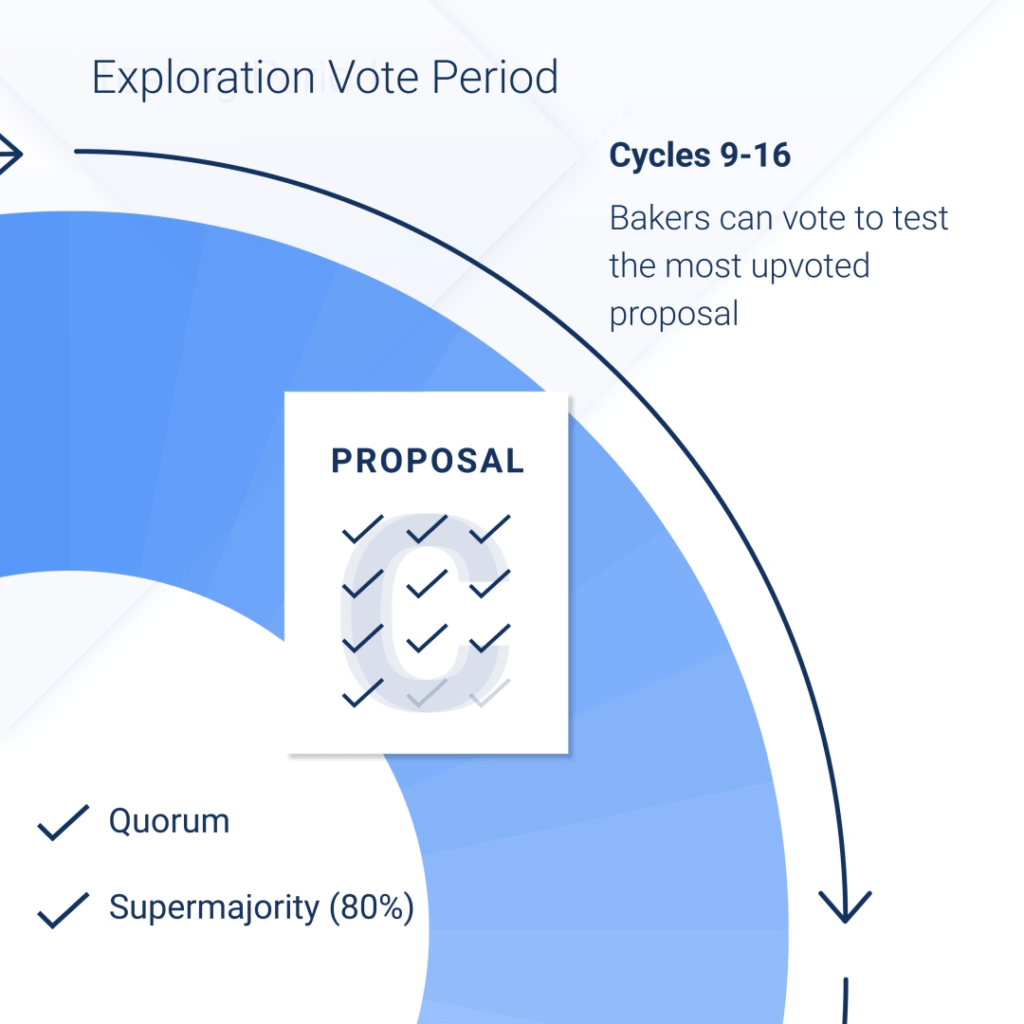Screen dimensions: 1024x1024
Task: Click the "Quorum" label
Action: 169,822
